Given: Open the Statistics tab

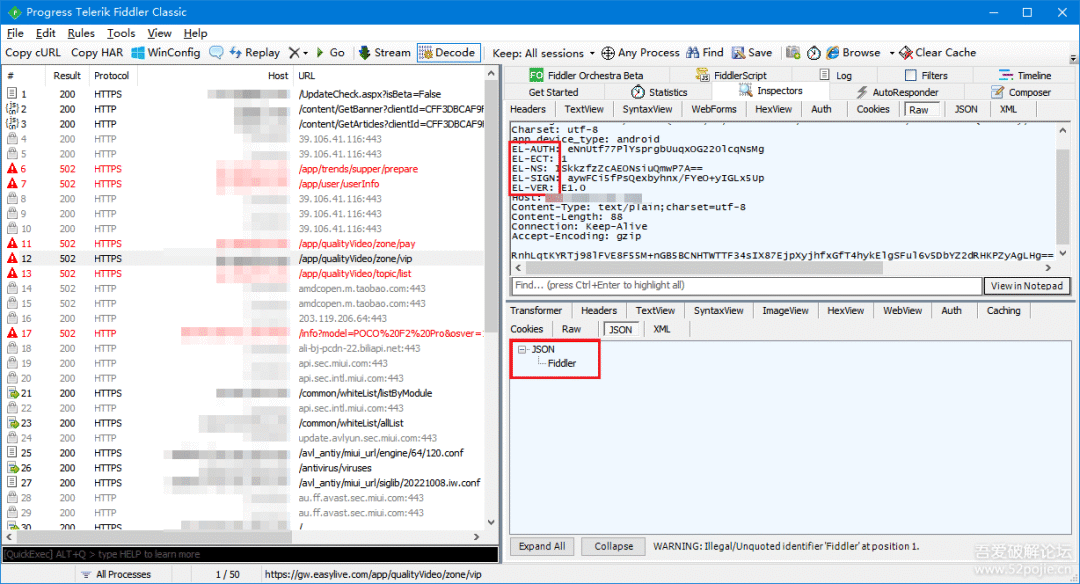Looking at the screenshot, I should coord(659,92).
